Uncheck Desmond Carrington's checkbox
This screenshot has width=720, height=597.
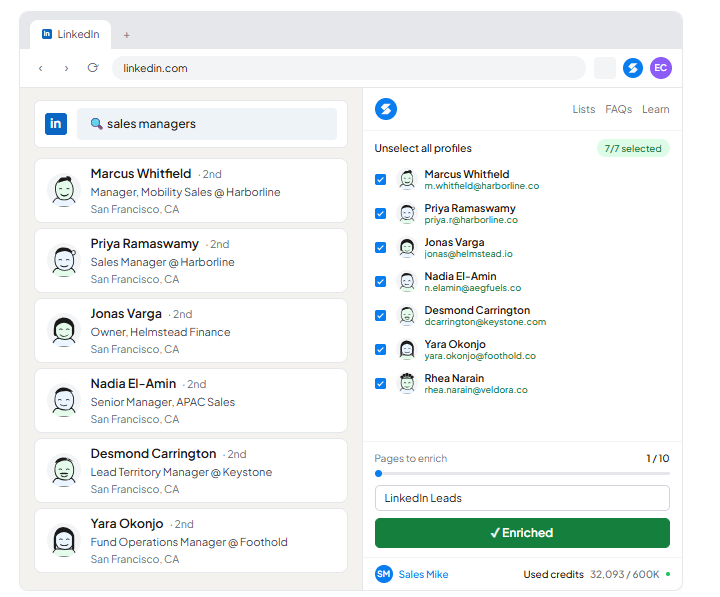(x=380, y=315)
